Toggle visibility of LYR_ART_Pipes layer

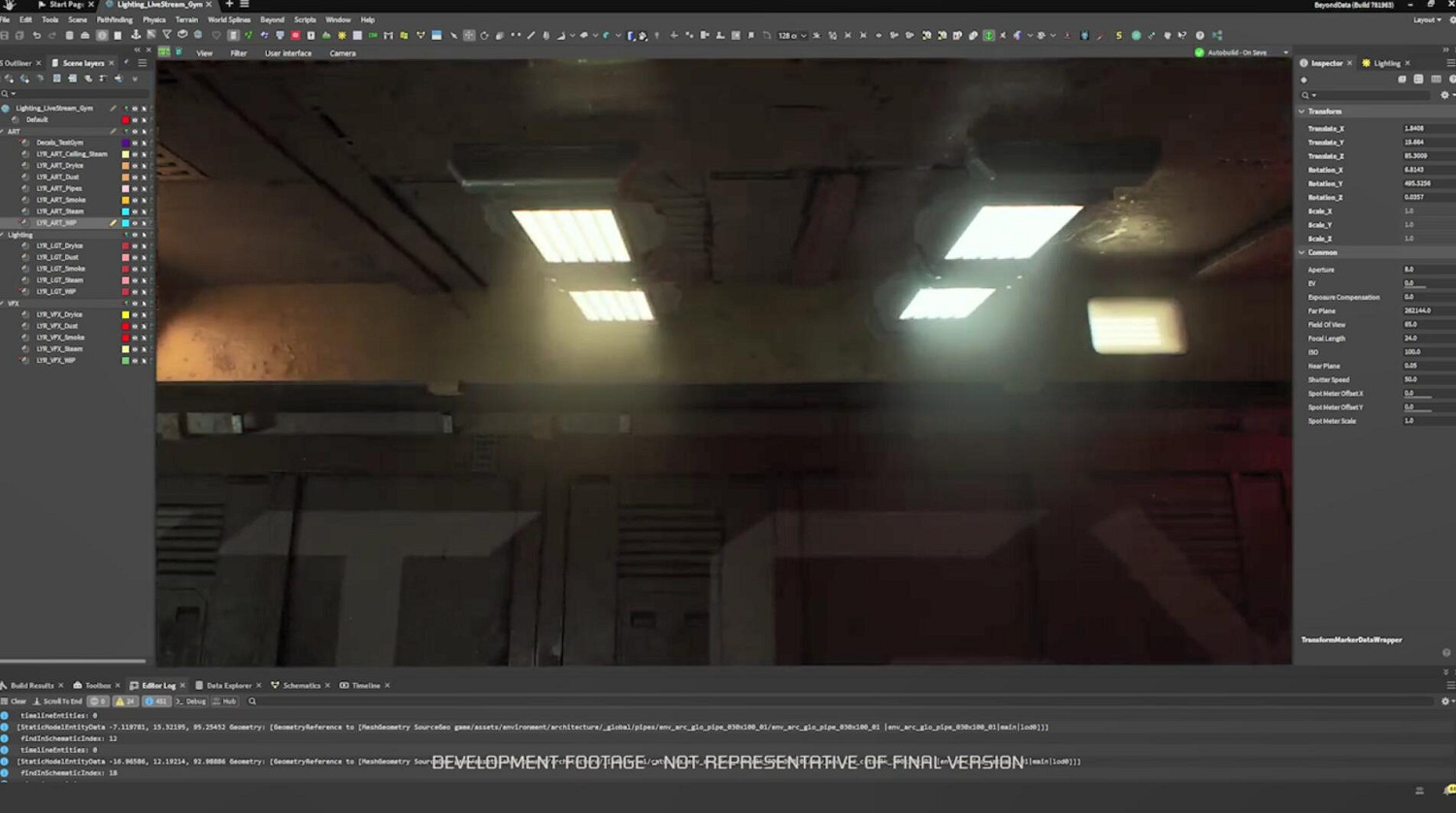(x=135, y=188)
